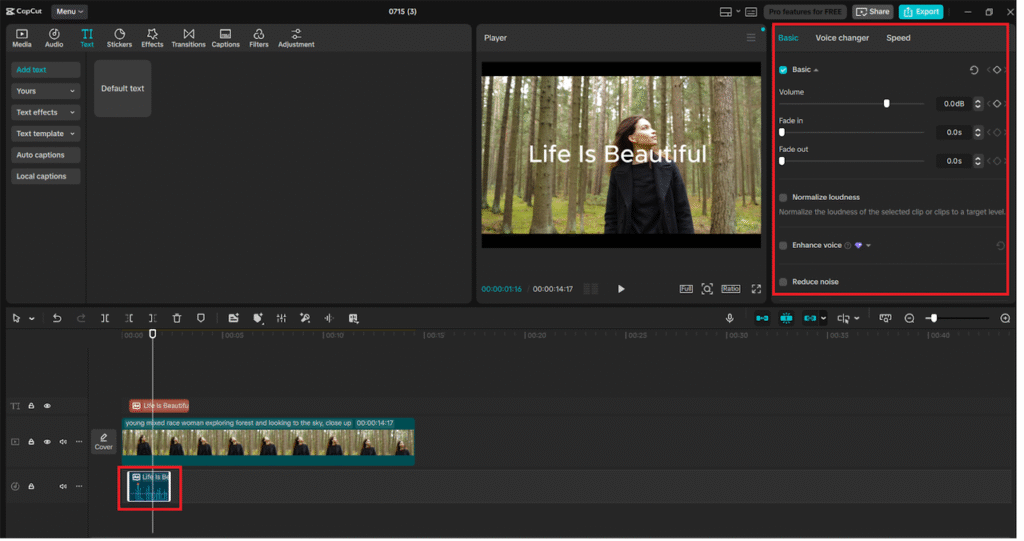Expand the Text template dropdown

coord(46,134)
